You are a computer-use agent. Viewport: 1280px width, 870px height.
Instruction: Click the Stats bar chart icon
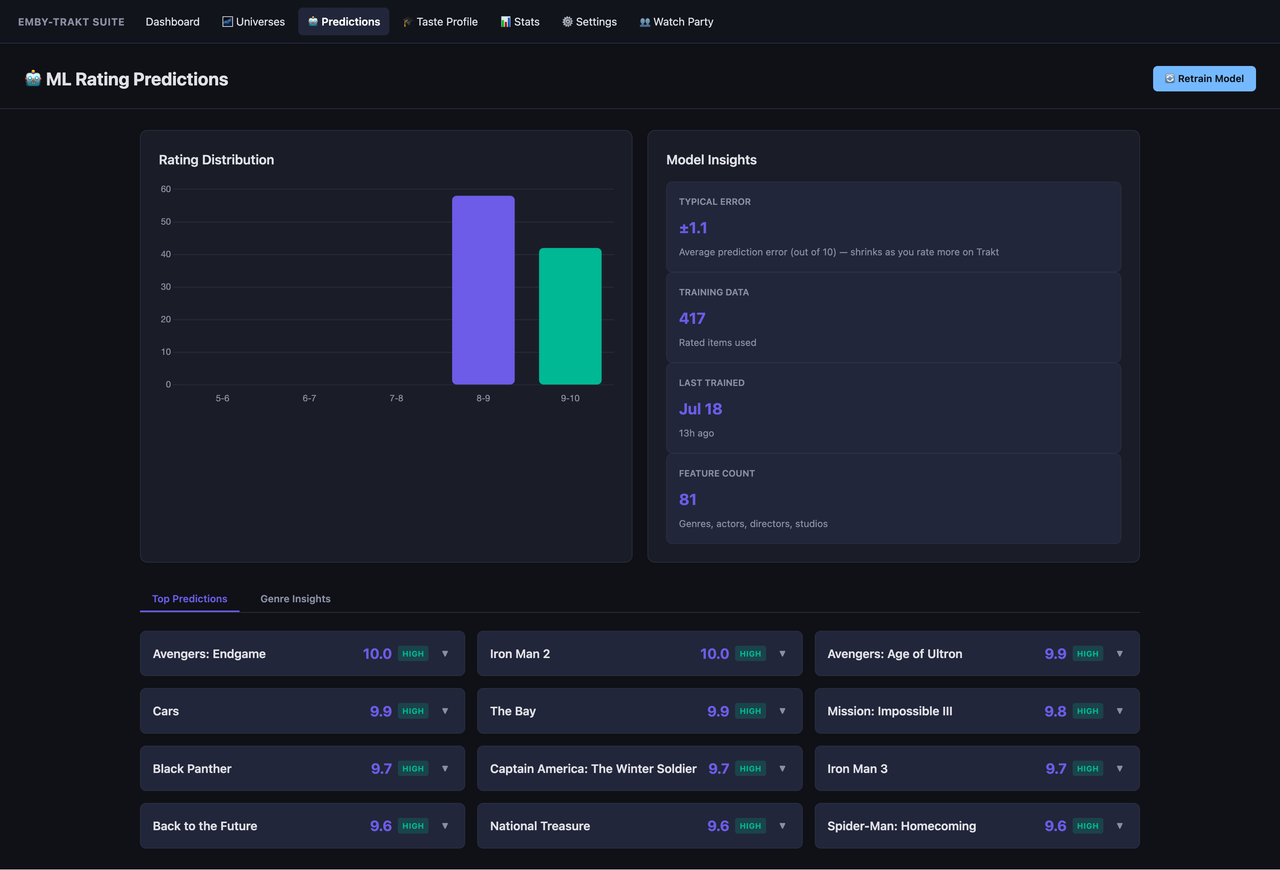pos(506,21)
